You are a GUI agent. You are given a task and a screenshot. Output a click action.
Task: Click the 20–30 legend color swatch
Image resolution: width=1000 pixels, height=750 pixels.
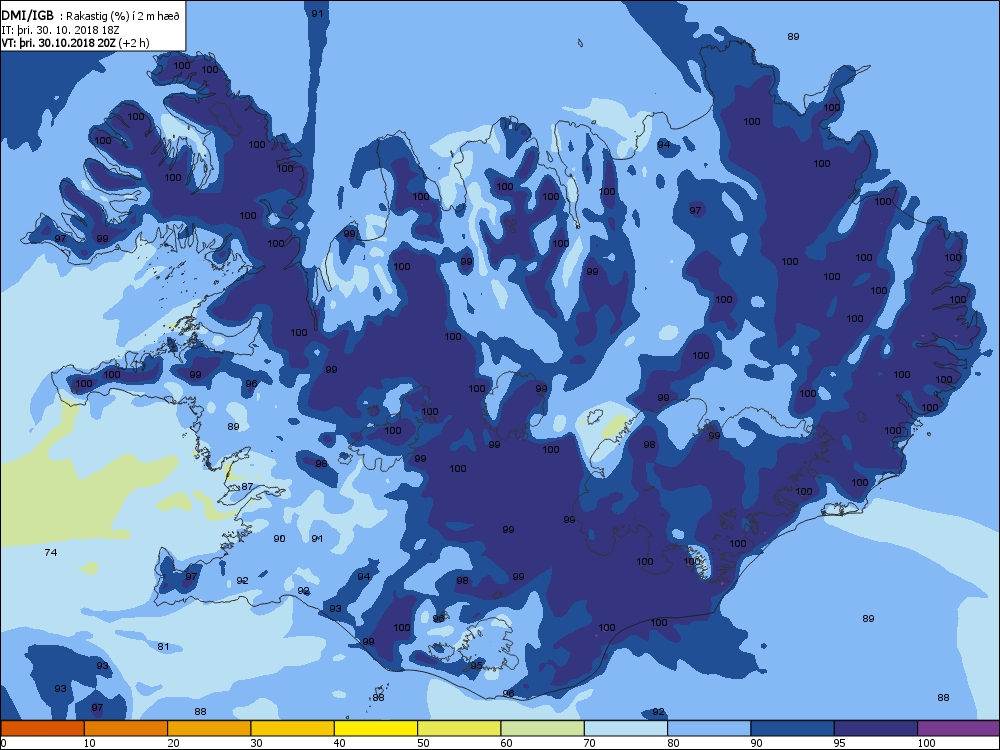(x=209, y=728)
